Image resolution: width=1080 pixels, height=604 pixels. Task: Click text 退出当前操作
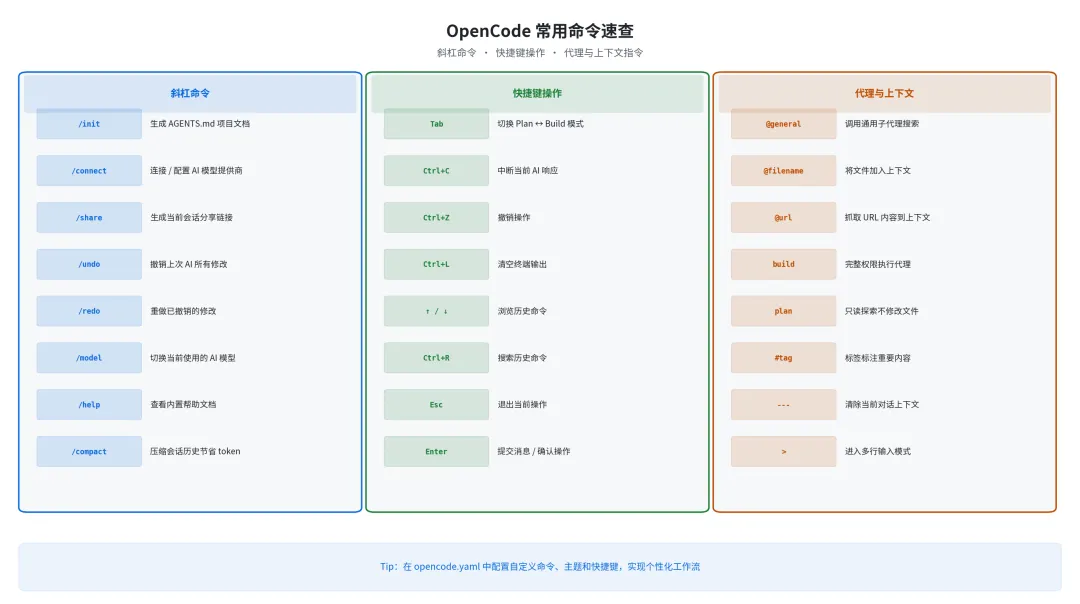522,405
